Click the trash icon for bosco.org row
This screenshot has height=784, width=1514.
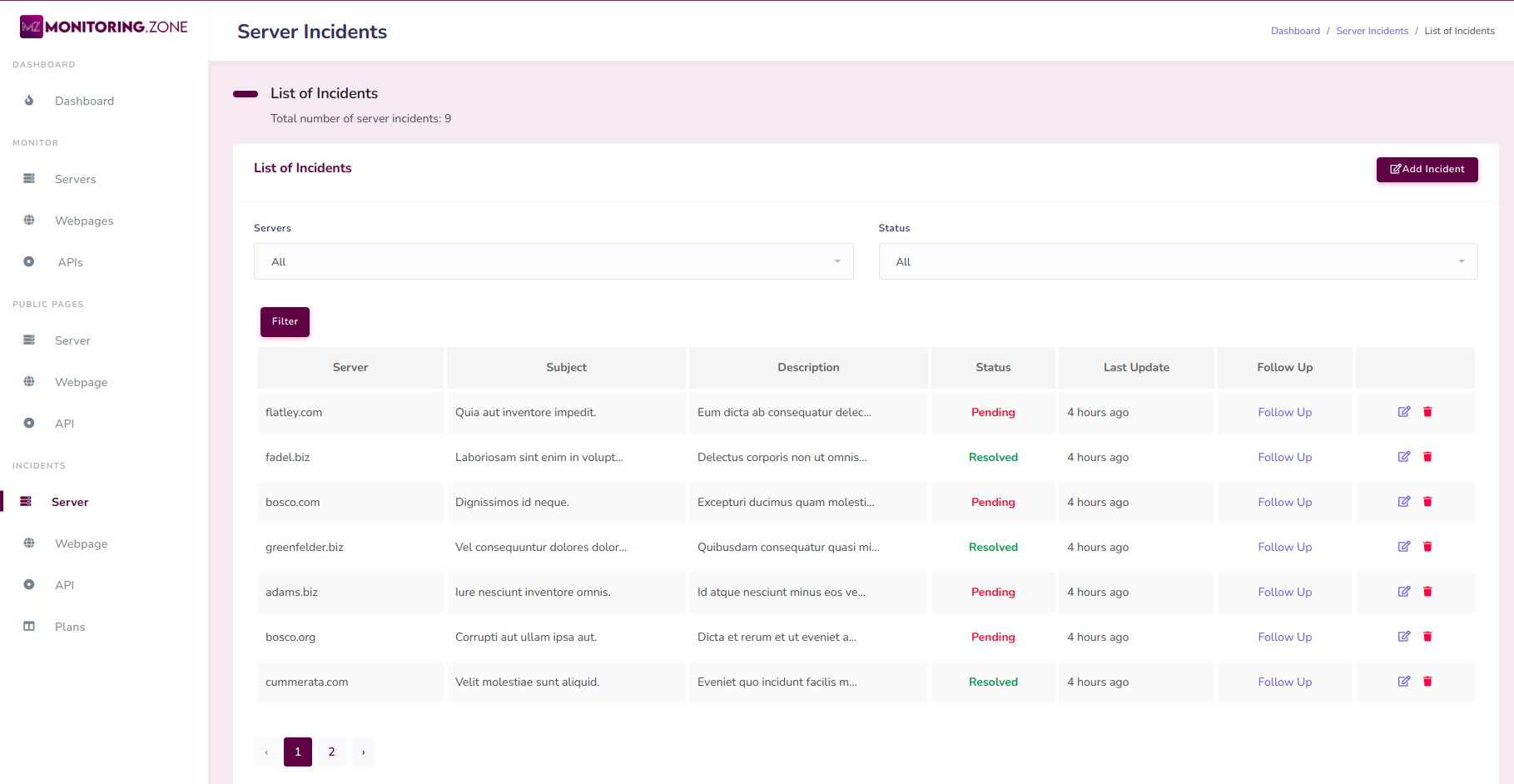pyautogui.click(x=1427, y=637)
